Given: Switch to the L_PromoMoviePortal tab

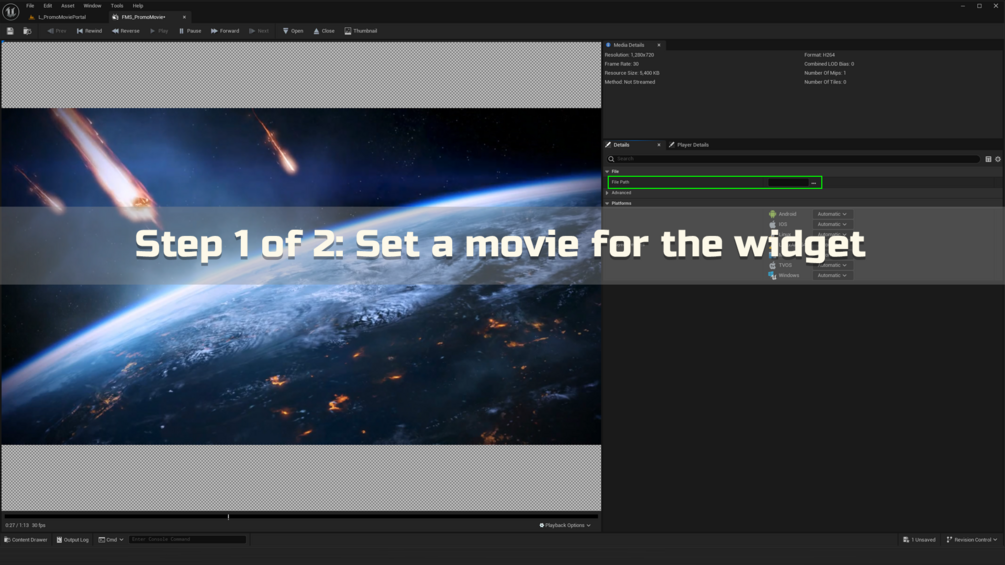Looking at the screenshot, I should pyautogui.click(x=62, y=17).
